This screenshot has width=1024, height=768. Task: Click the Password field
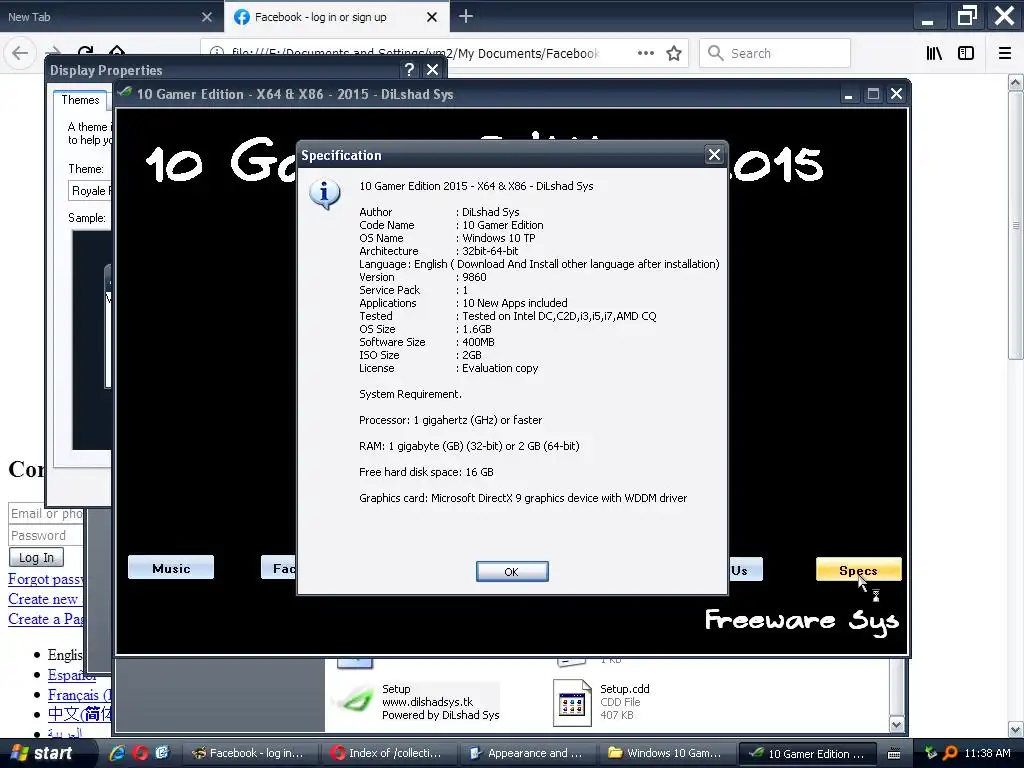46,536
